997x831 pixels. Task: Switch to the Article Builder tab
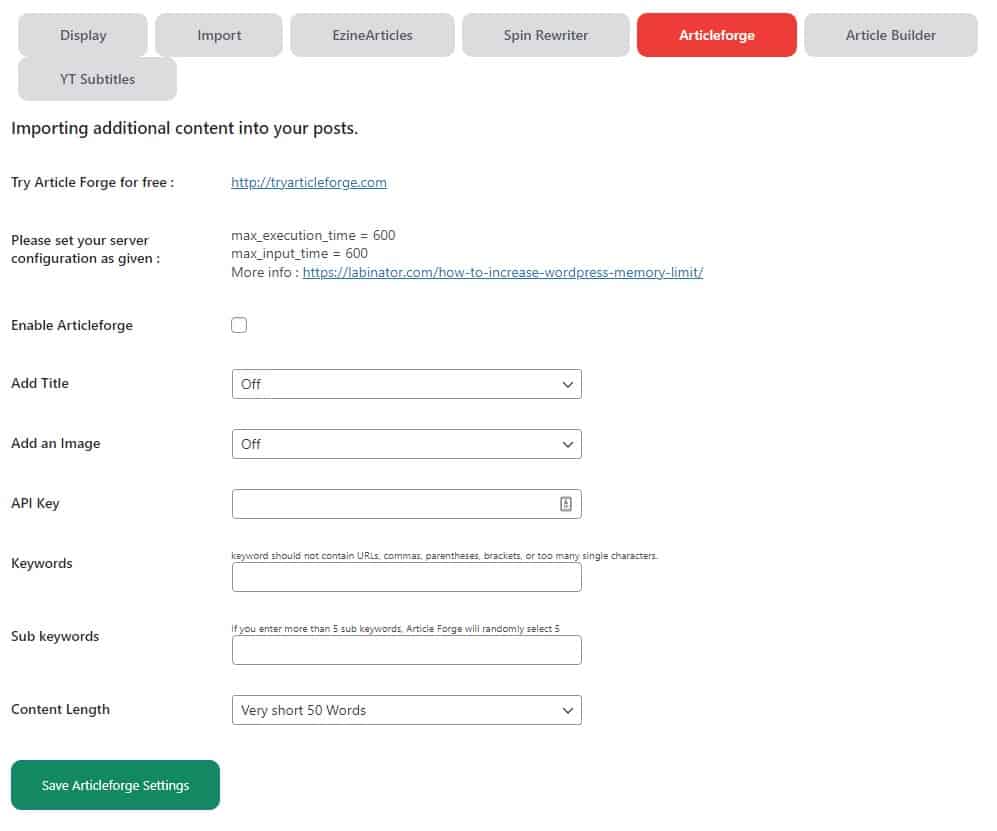tap(891, 35)
